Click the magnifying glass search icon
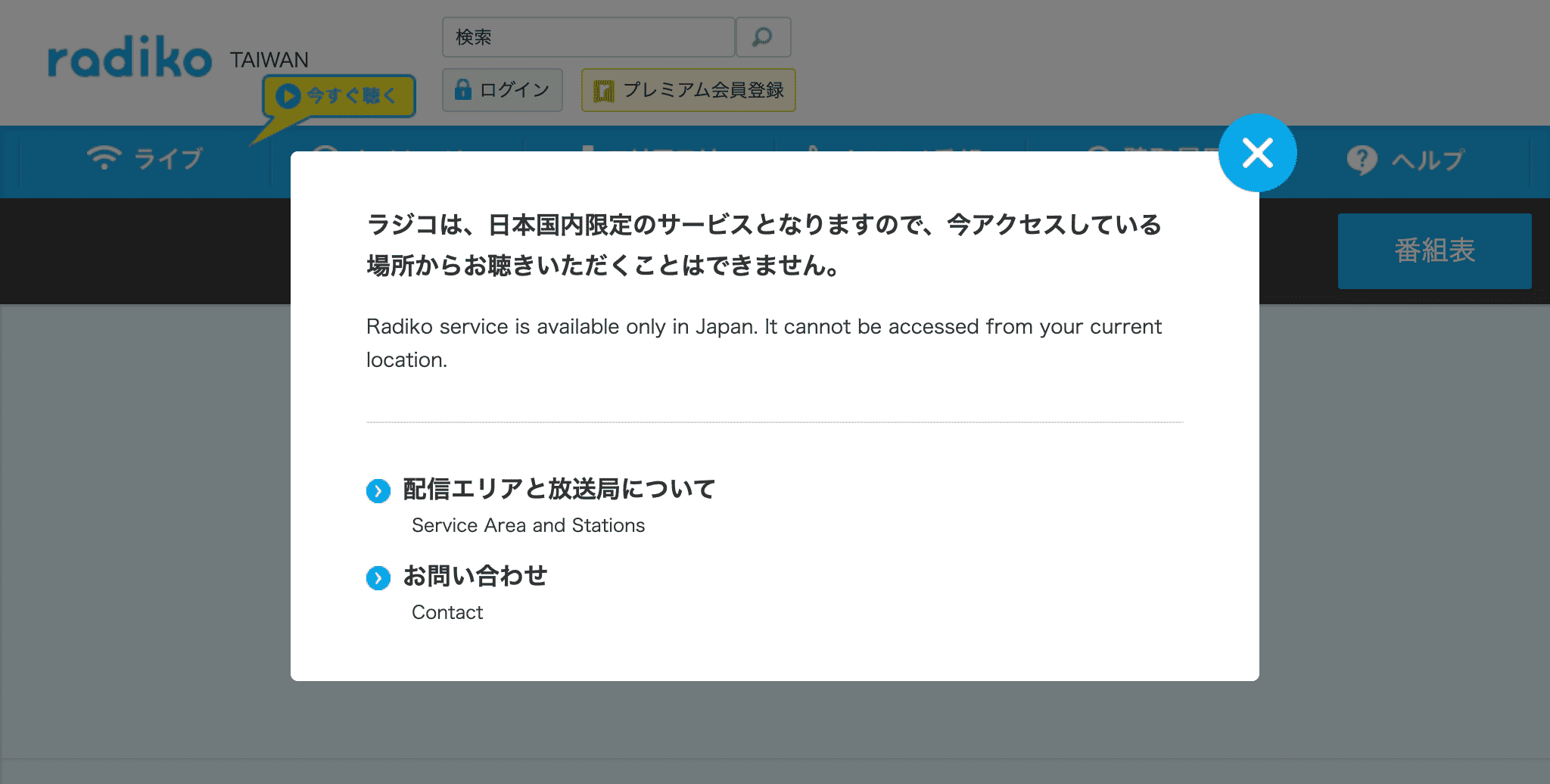The height and width of the screenshot is (784, 1550). (x=764, y=36)
